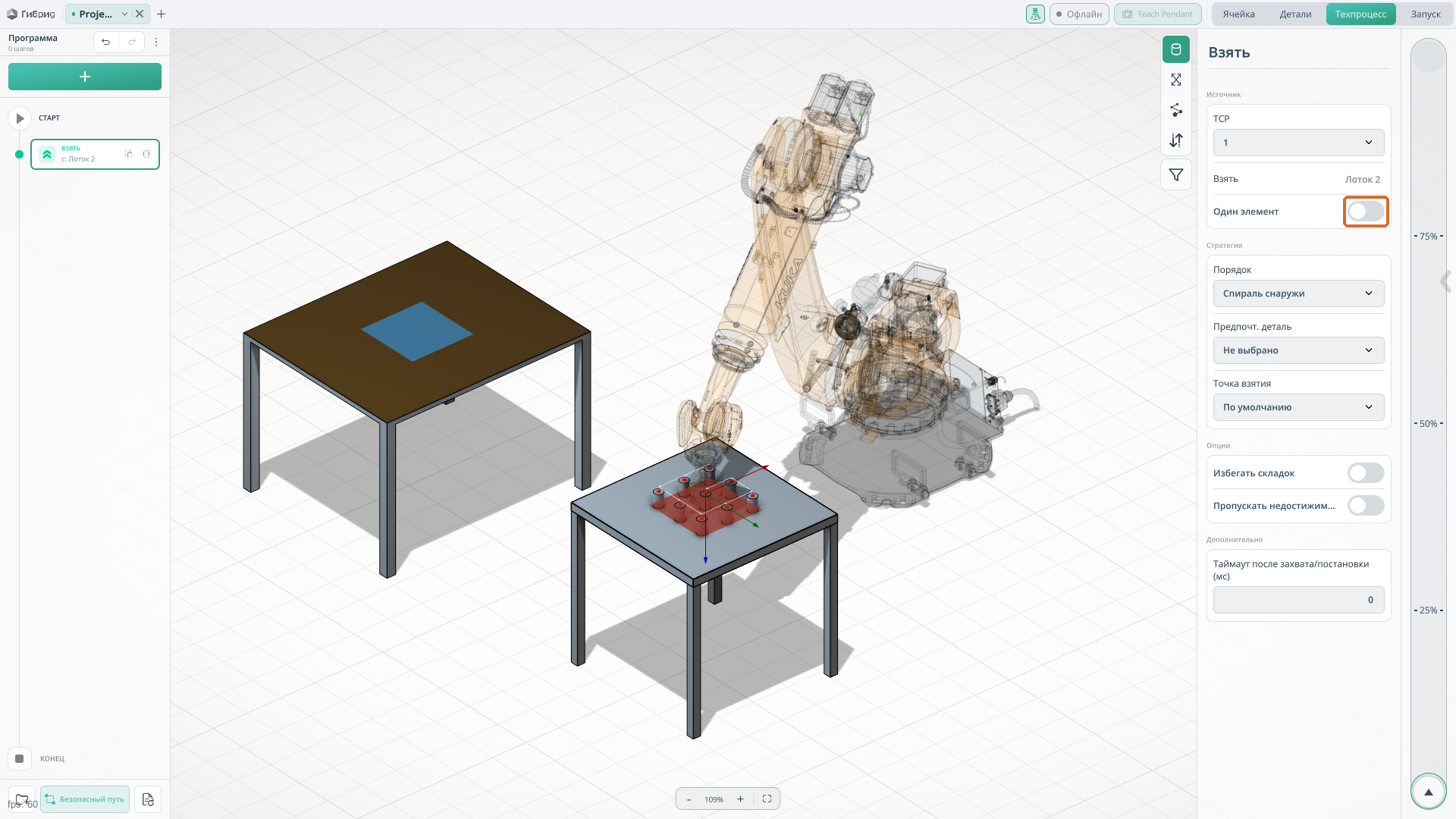
Task: Delete the Взять step
Action: coord(146,154)
